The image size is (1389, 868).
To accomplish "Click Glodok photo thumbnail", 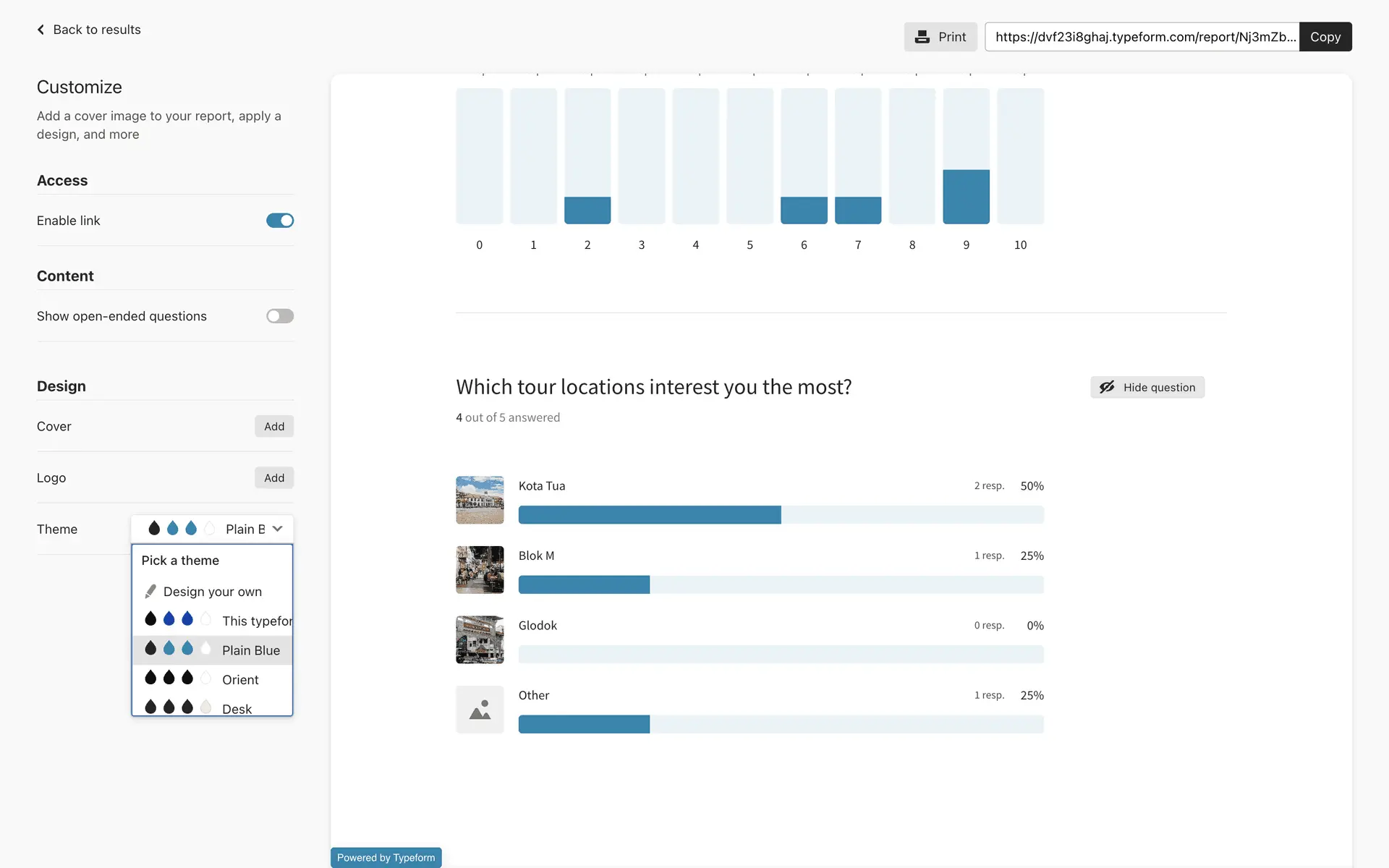I will 480,639.
